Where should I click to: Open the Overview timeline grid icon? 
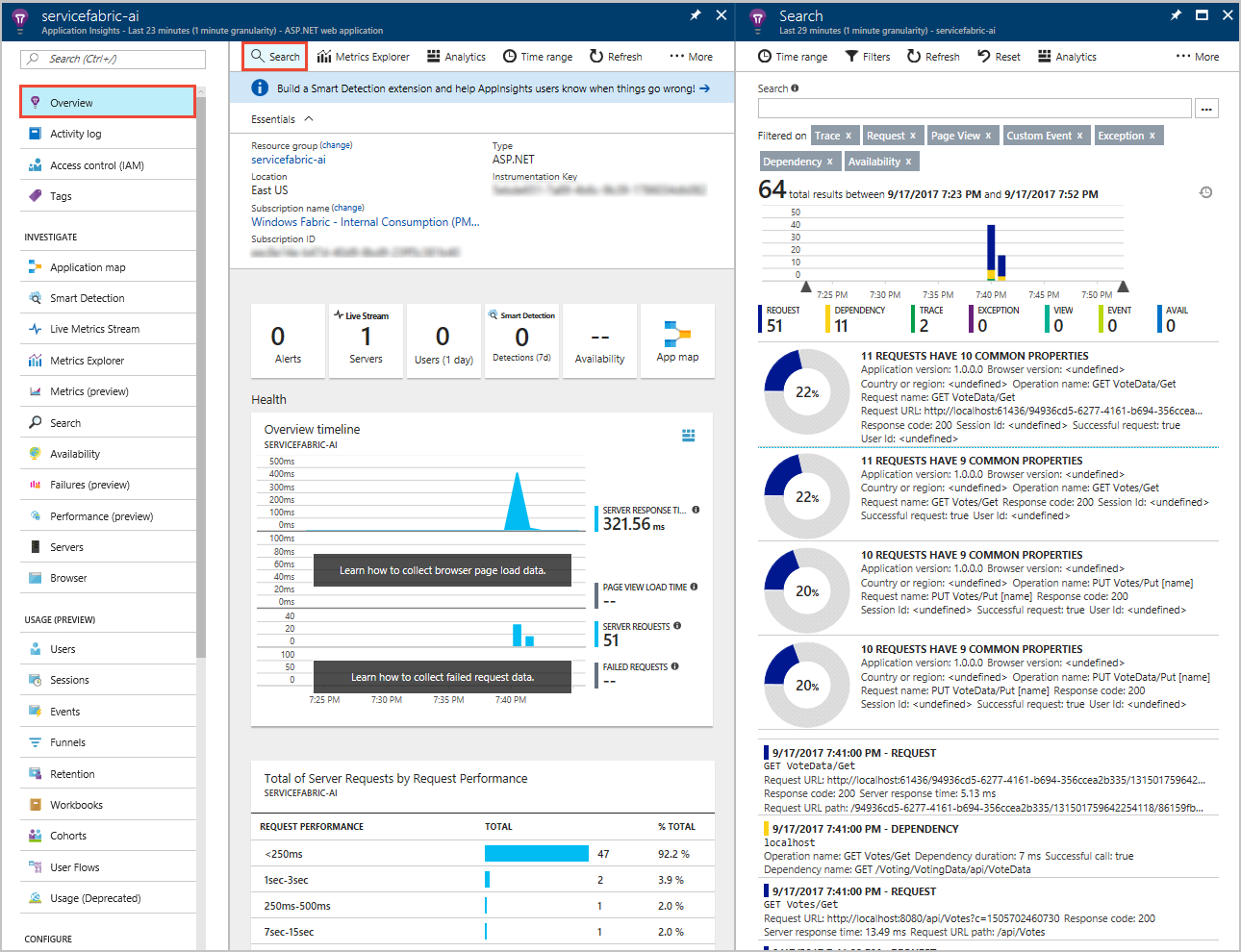tap(689, 436)
